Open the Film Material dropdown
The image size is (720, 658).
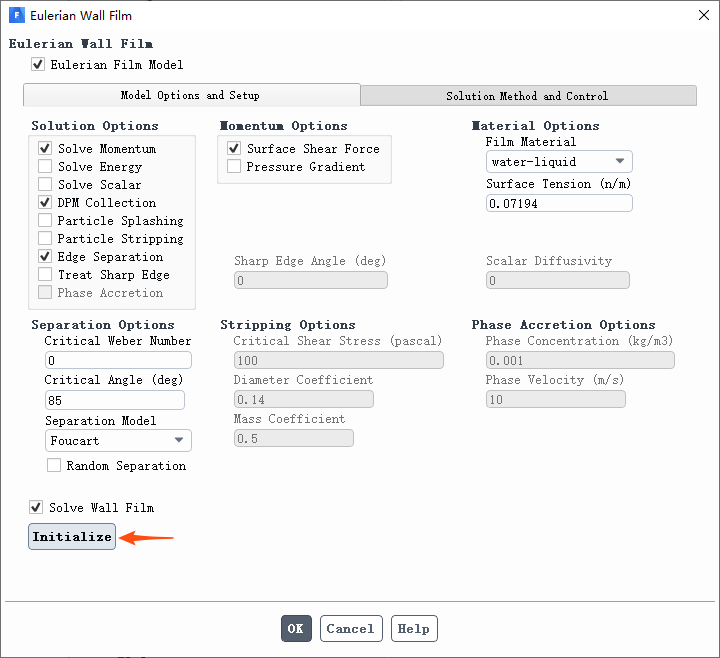coord(559,162)
